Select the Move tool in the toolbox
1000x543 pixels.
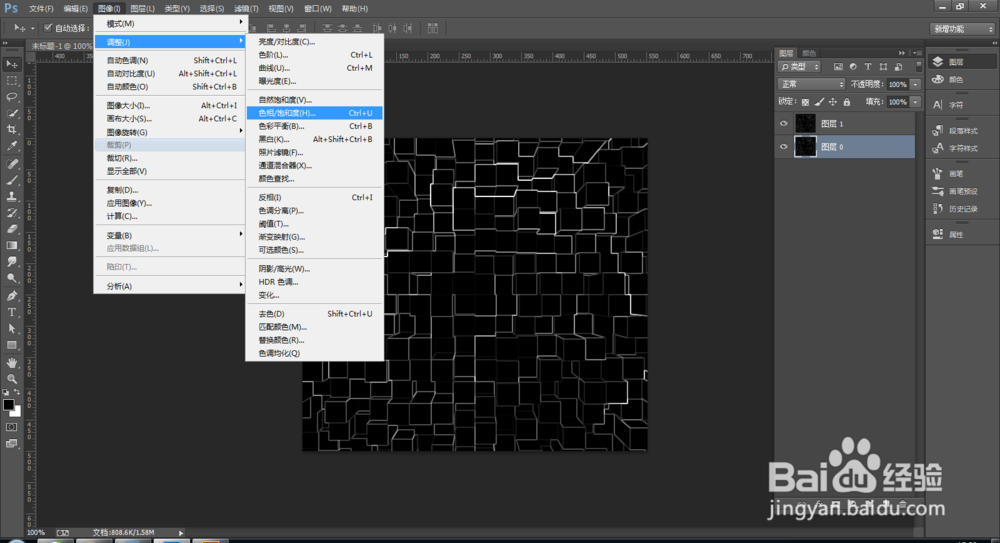11,64
